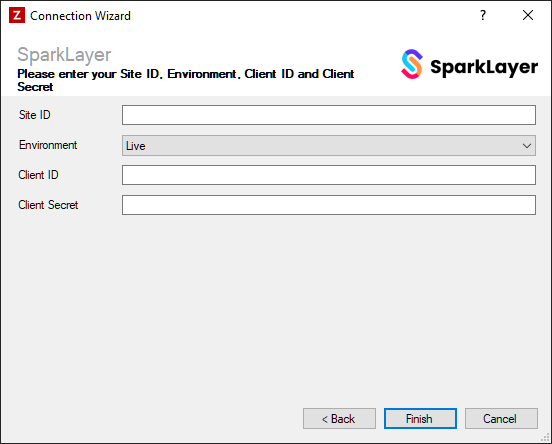Image resolution: width=552 pixels, height=444 pixels.
Task: Click the window resize grip corner
Action: pos(545,437)
